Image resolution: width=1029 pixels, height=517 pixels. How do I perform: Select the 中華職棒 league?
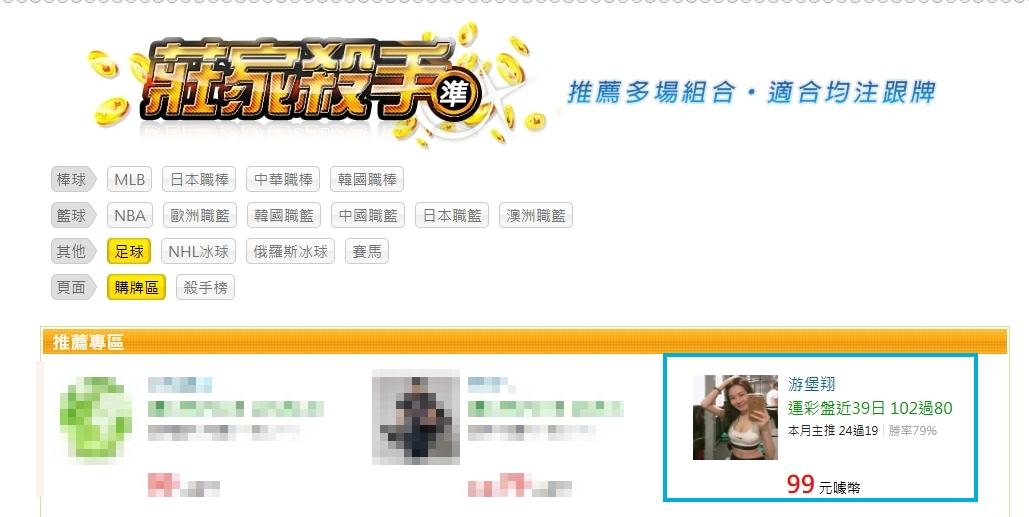click(x=283, y=179)
